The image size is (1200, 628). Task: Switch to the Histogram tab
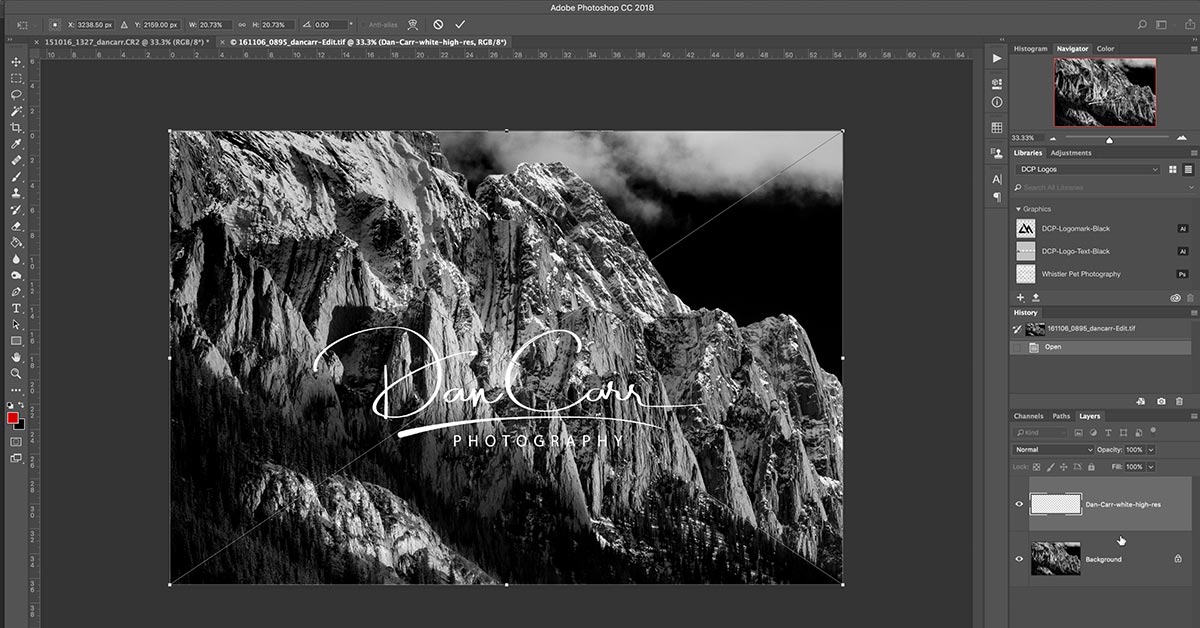click(x=1031, y=47)
